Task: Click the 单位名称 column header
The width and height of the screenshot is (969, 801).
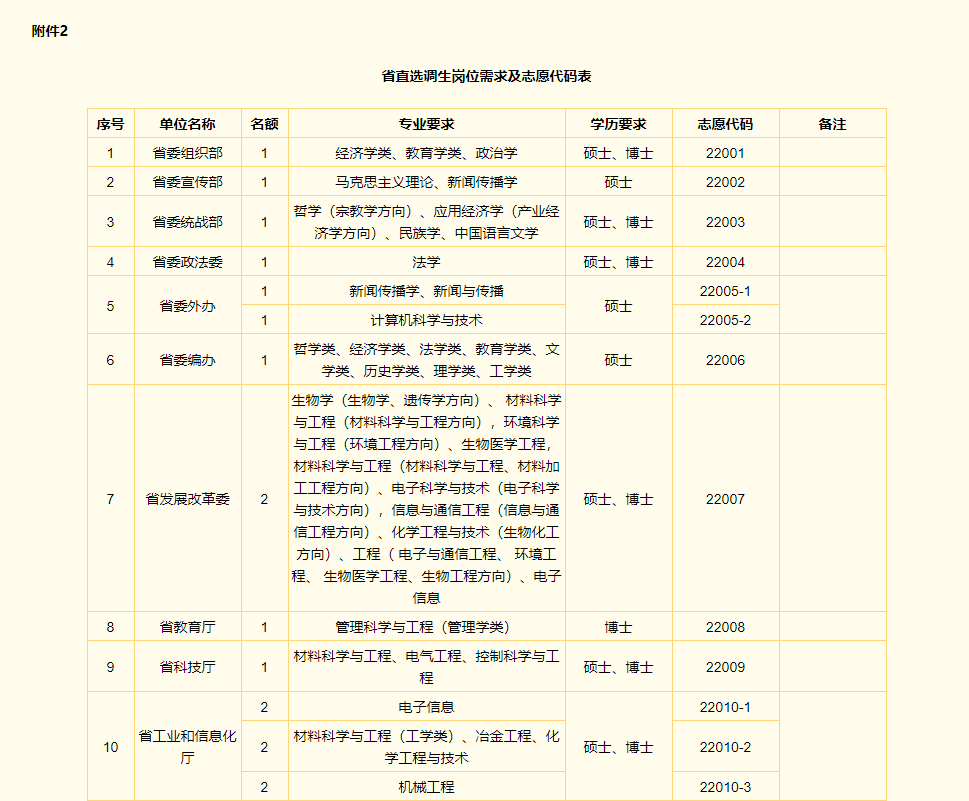Action: [187, 124]
